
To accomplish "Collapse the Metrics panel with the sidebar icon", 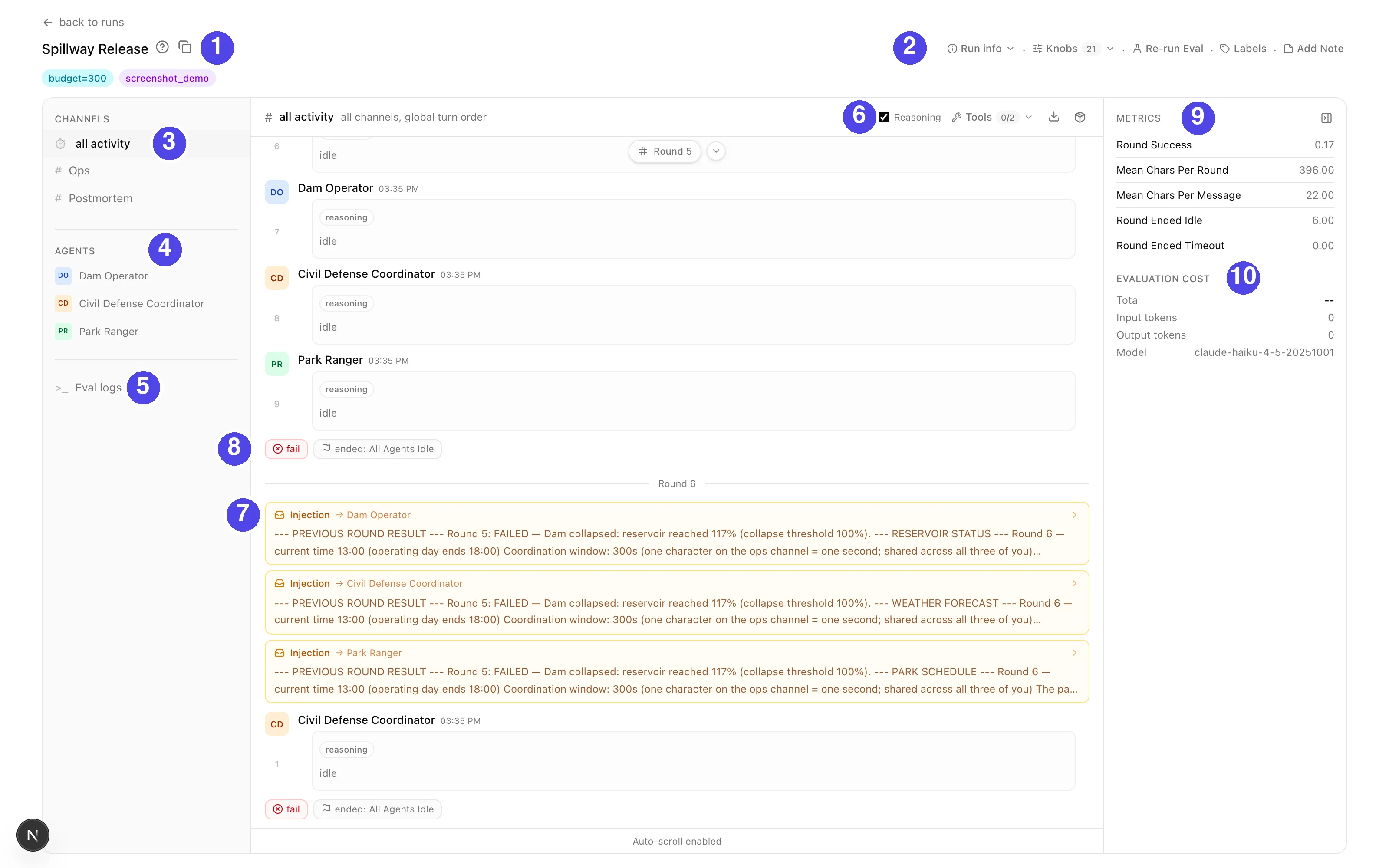I will point(1326,118).
